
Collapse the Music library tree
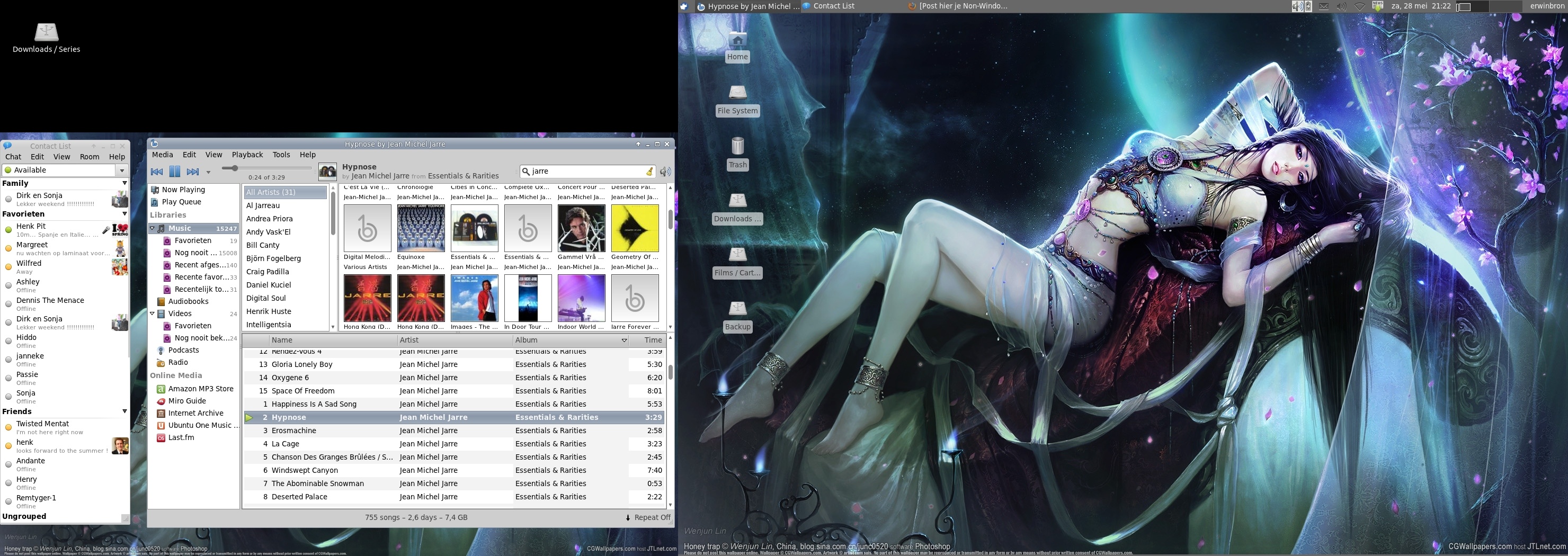pos(153,229)
